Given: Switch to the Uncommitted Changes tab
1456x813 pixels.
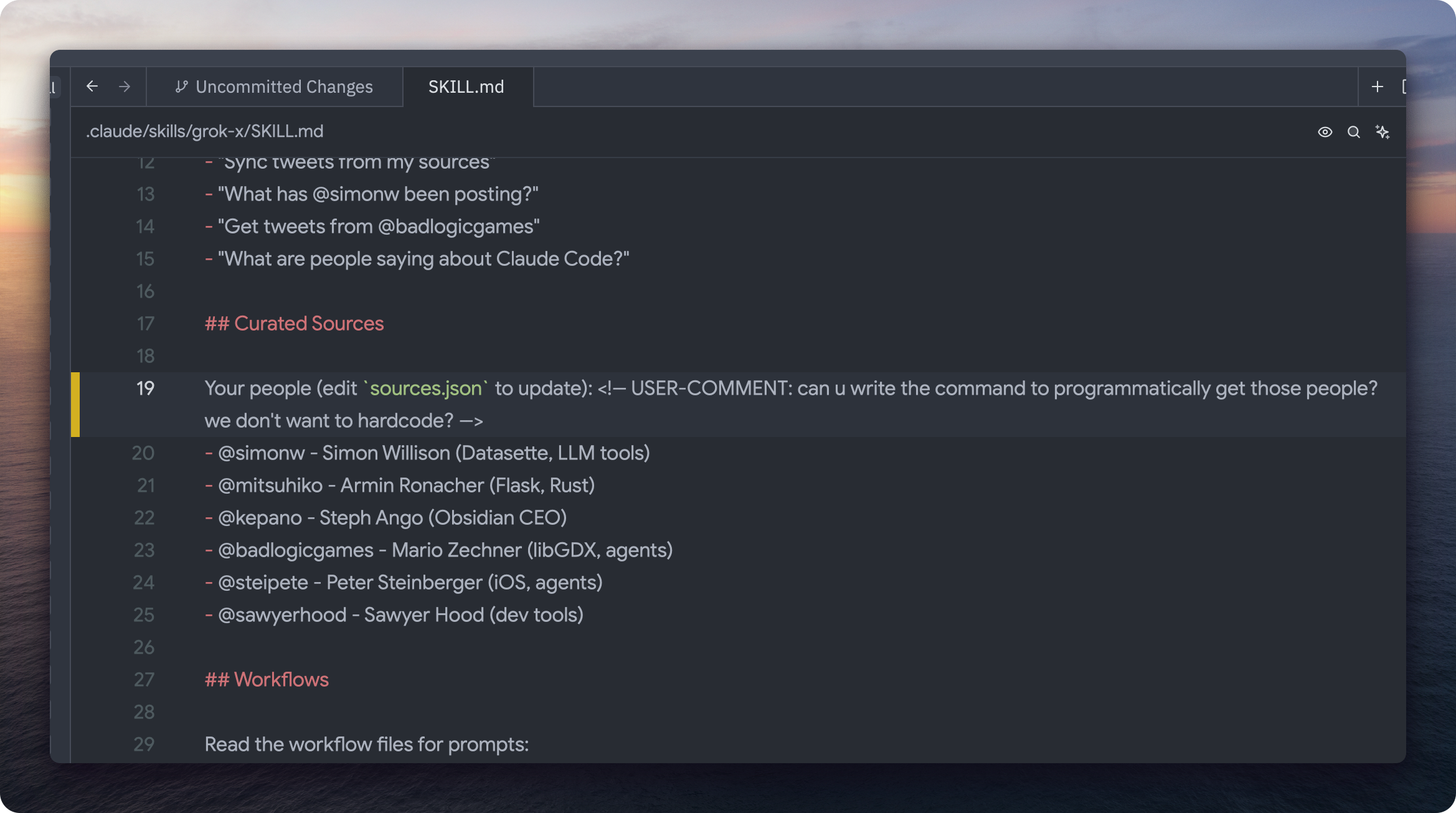Looking at the screenshot, I should (283, 87).
